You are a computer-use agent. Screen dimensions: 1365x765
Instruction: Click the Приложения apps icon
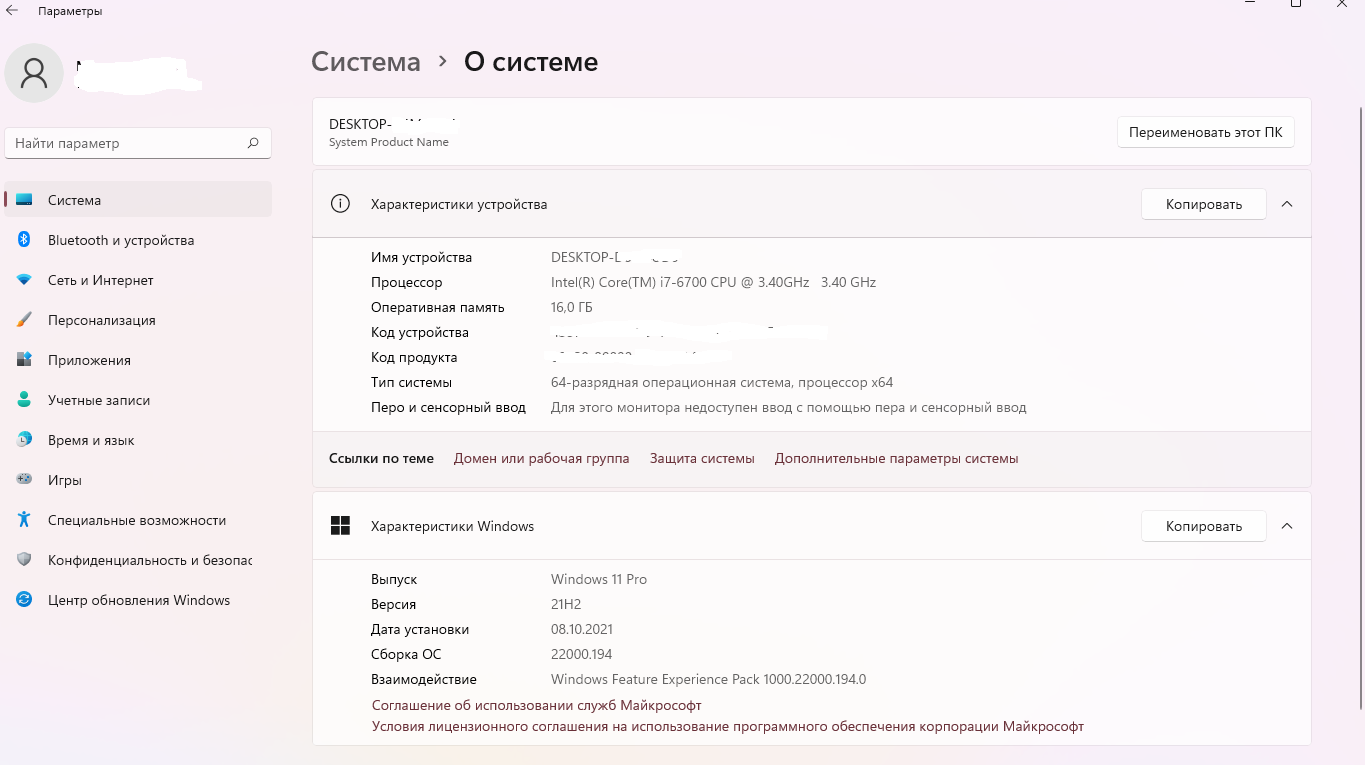click(x=24, y=360)
